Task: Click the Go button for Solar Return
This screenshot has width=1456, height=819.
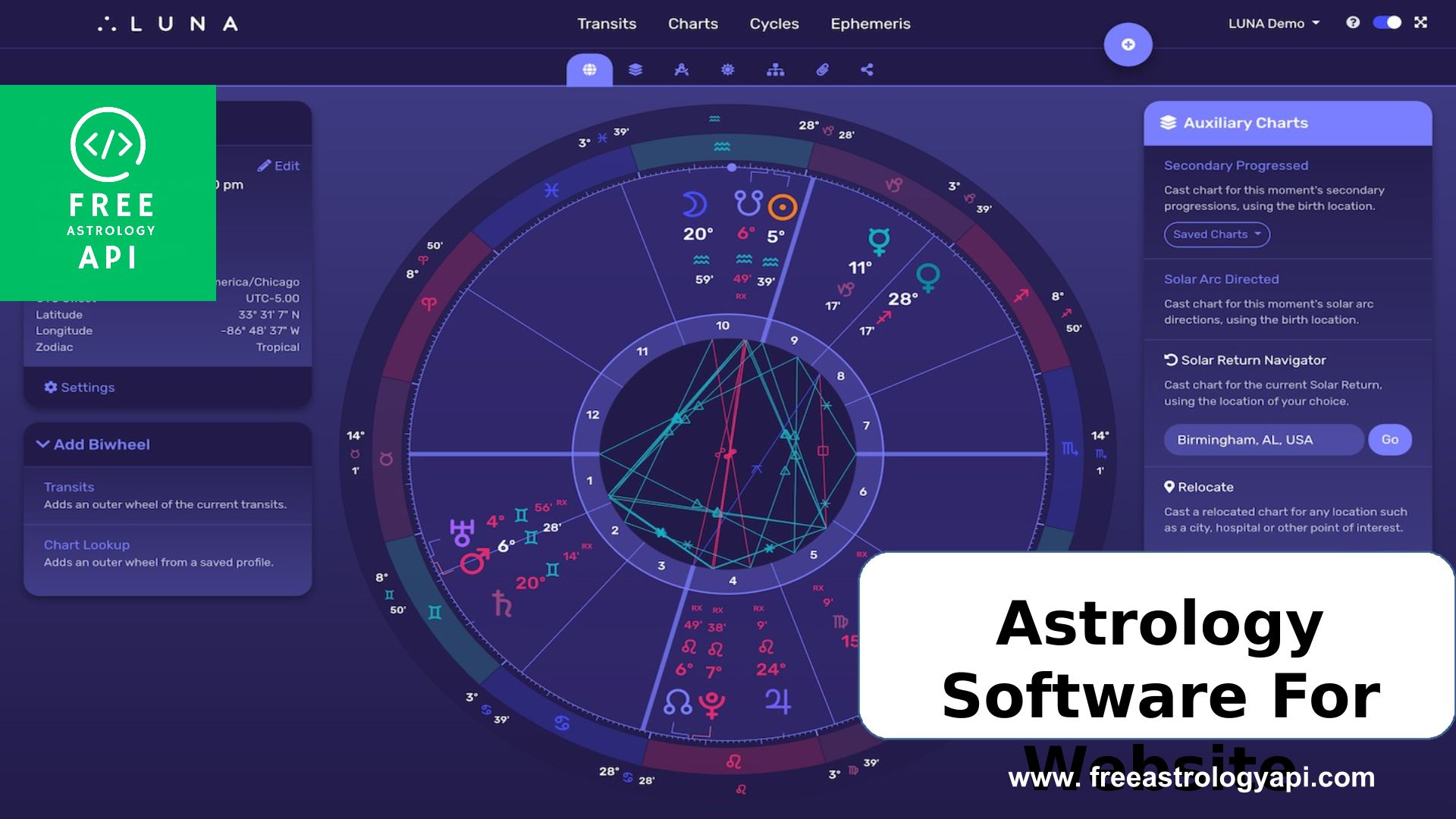Action: click(1389, 440)
